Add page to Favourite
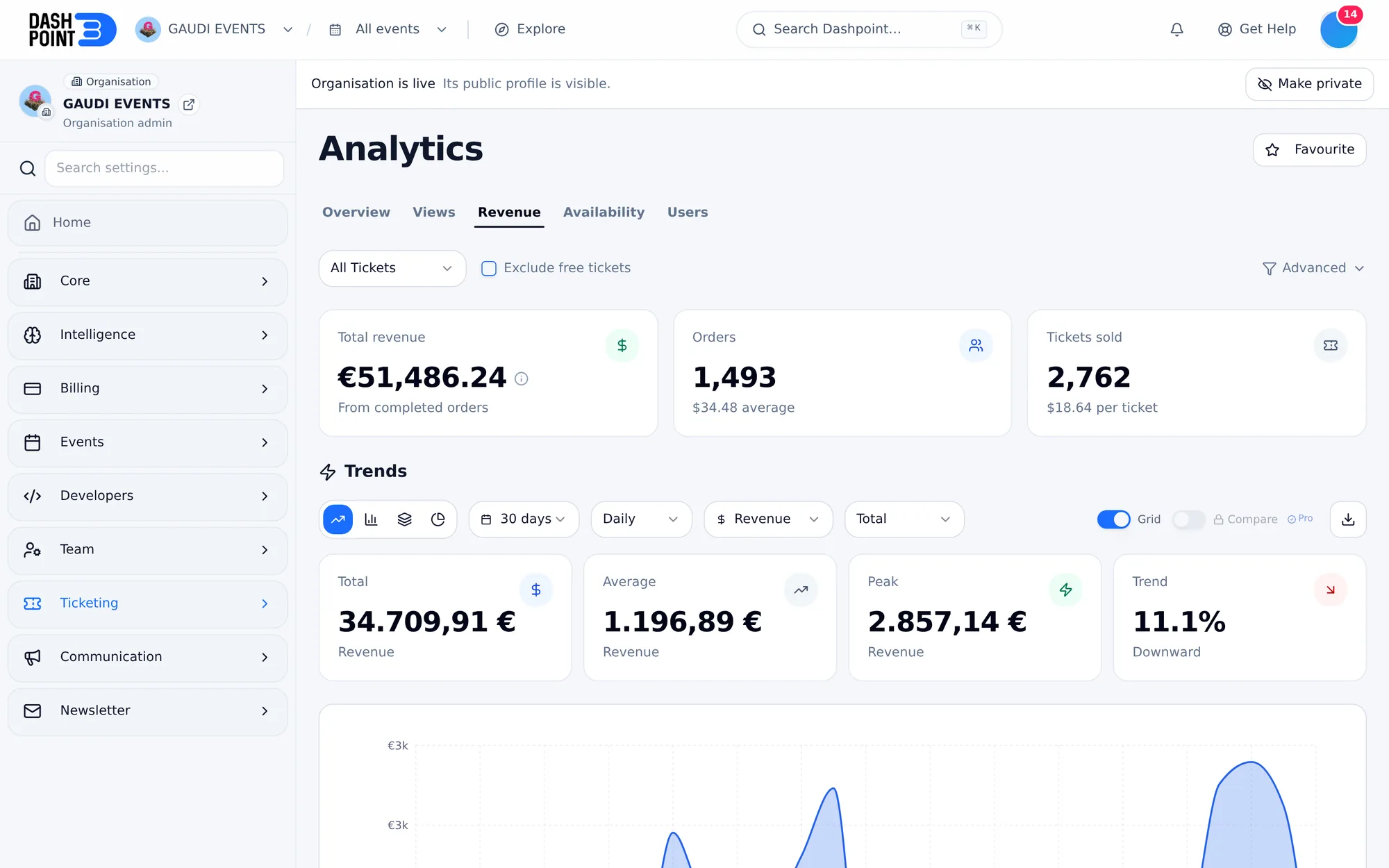This screenshot has height=868, width=1389. (x=1309, y=150)
